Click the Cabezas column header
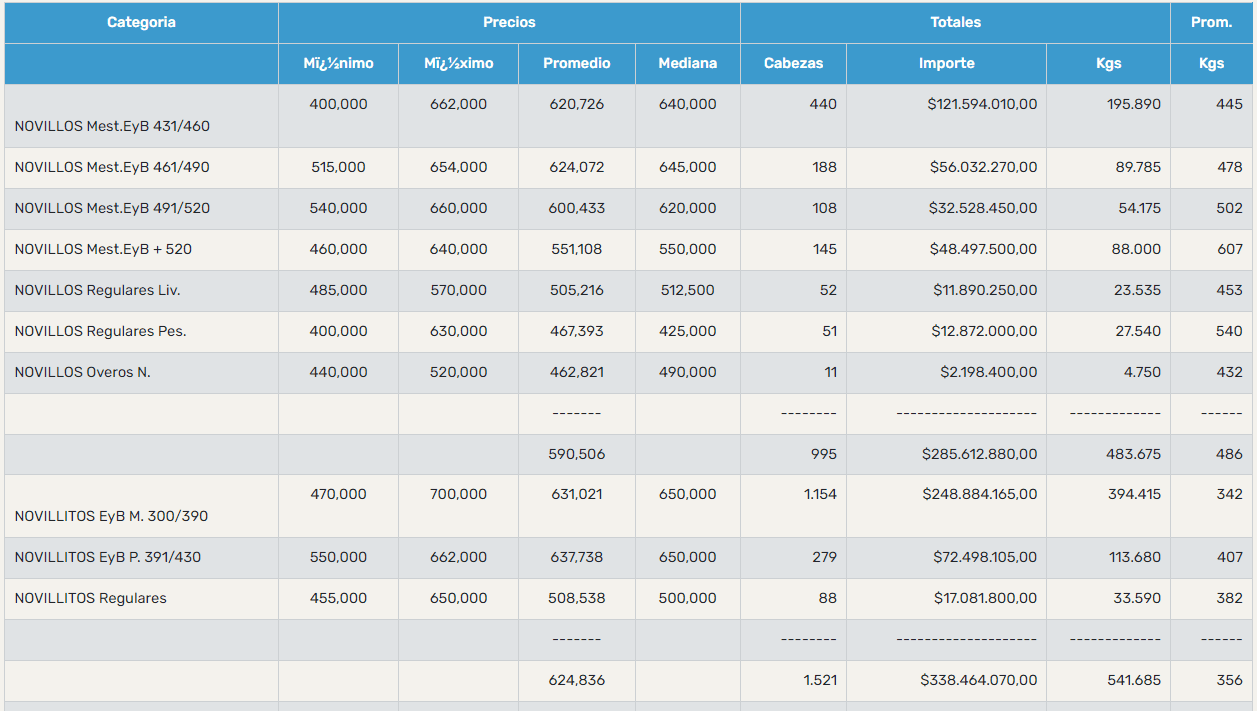 793,63
